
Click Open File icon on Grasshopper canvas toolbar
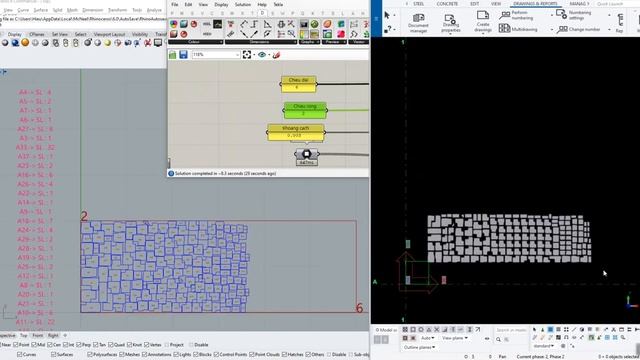pyautogui.click(x=173, y=55)
